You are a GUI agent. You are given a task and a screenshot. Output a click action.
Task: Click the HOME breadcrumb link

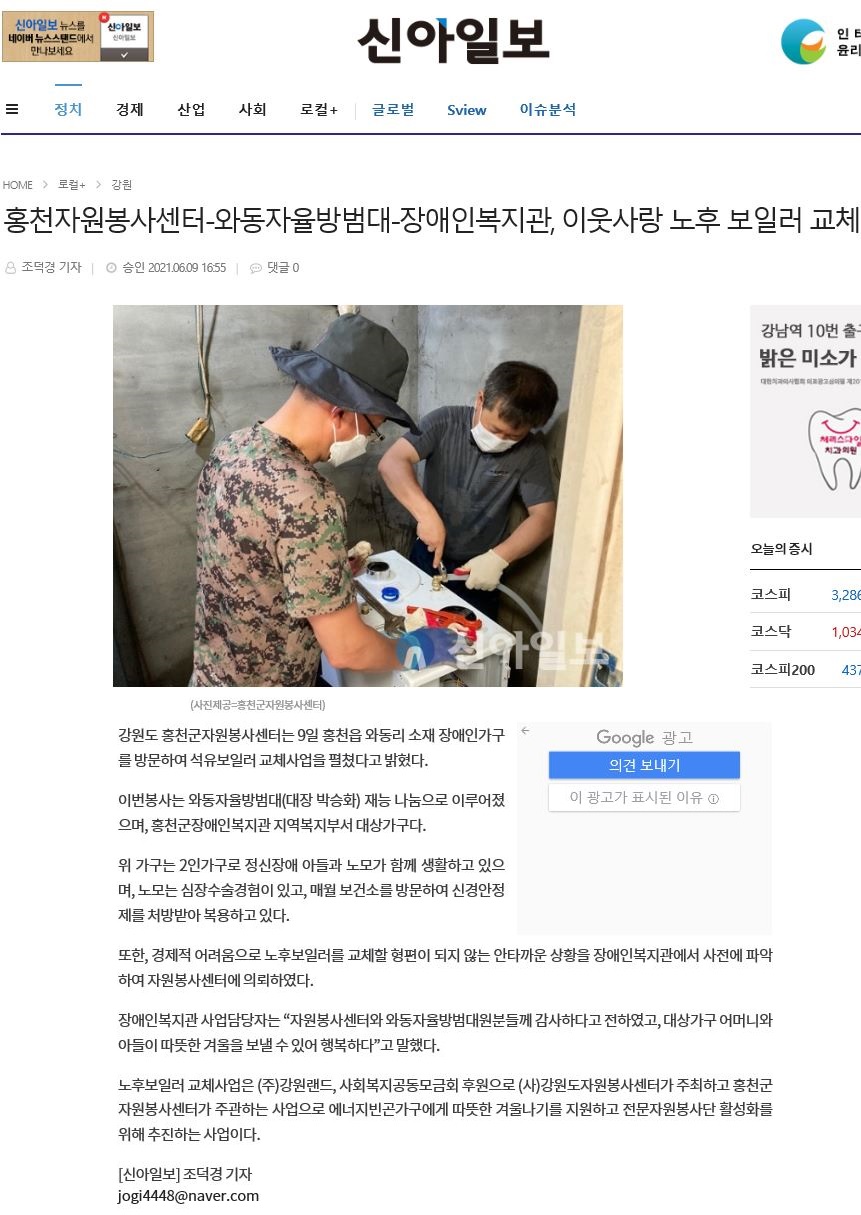click(18, 185)
